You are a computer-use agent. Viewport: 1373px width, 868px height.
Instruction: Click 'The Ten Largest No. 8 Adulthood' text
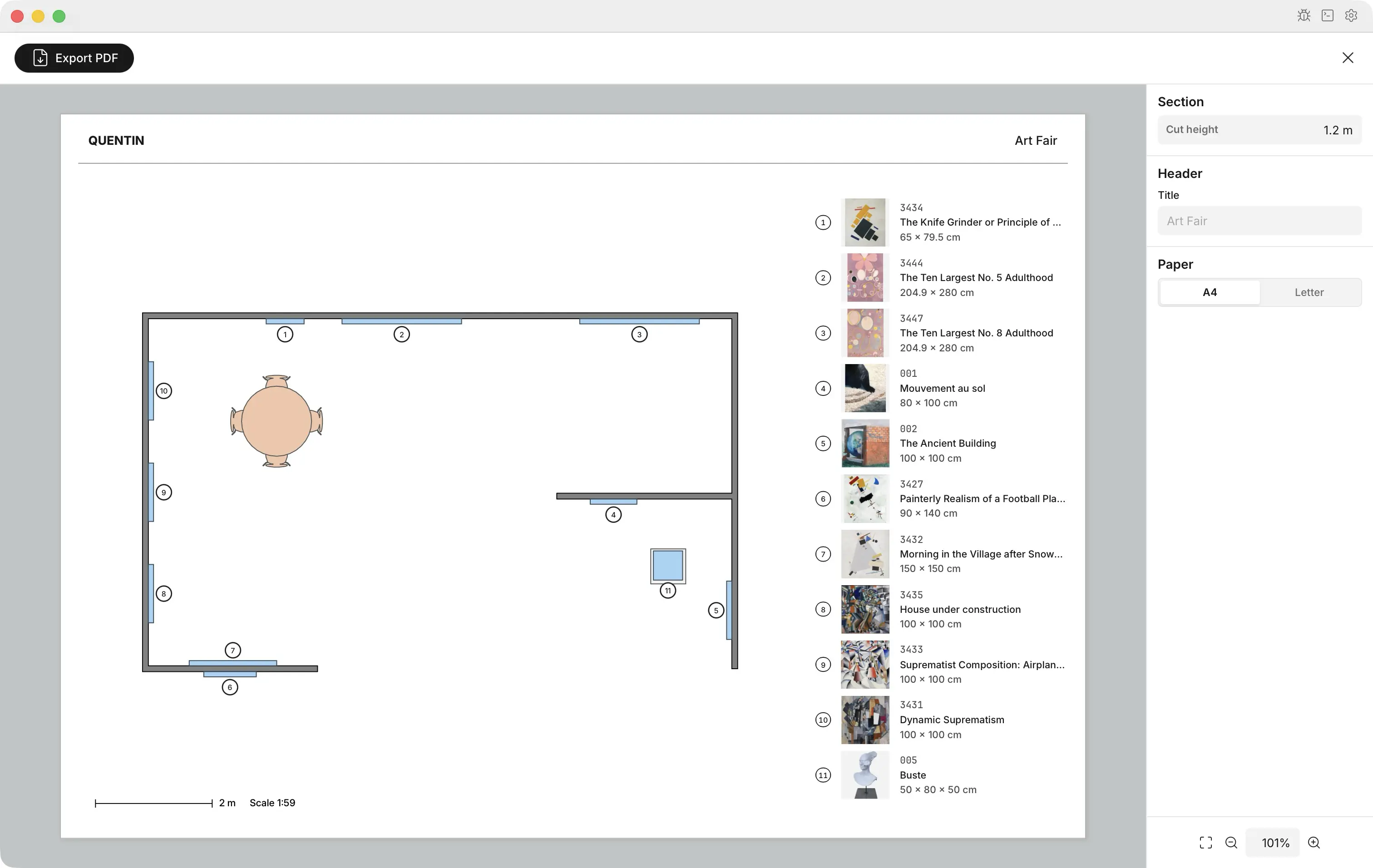tap(976, 333)
